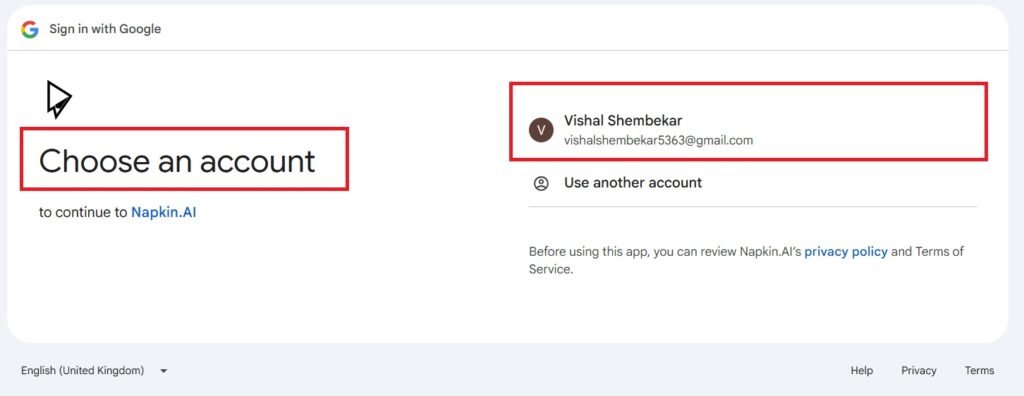Viewport: 1024px width, 396px height.
Task: Click the Google logo icon
Action: point(29,29)
